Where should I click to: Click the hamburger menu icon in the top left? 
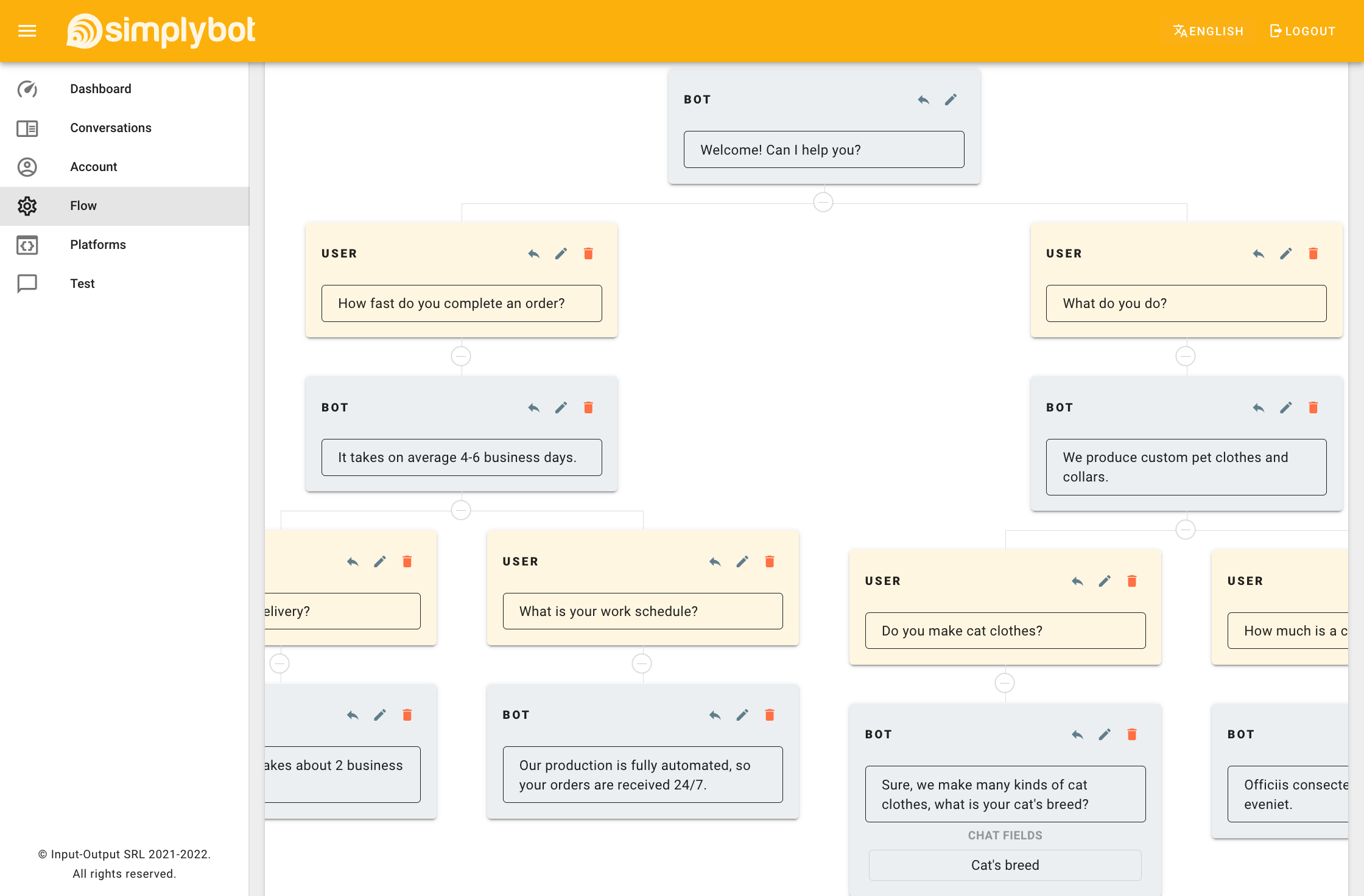tap(27, 31)
